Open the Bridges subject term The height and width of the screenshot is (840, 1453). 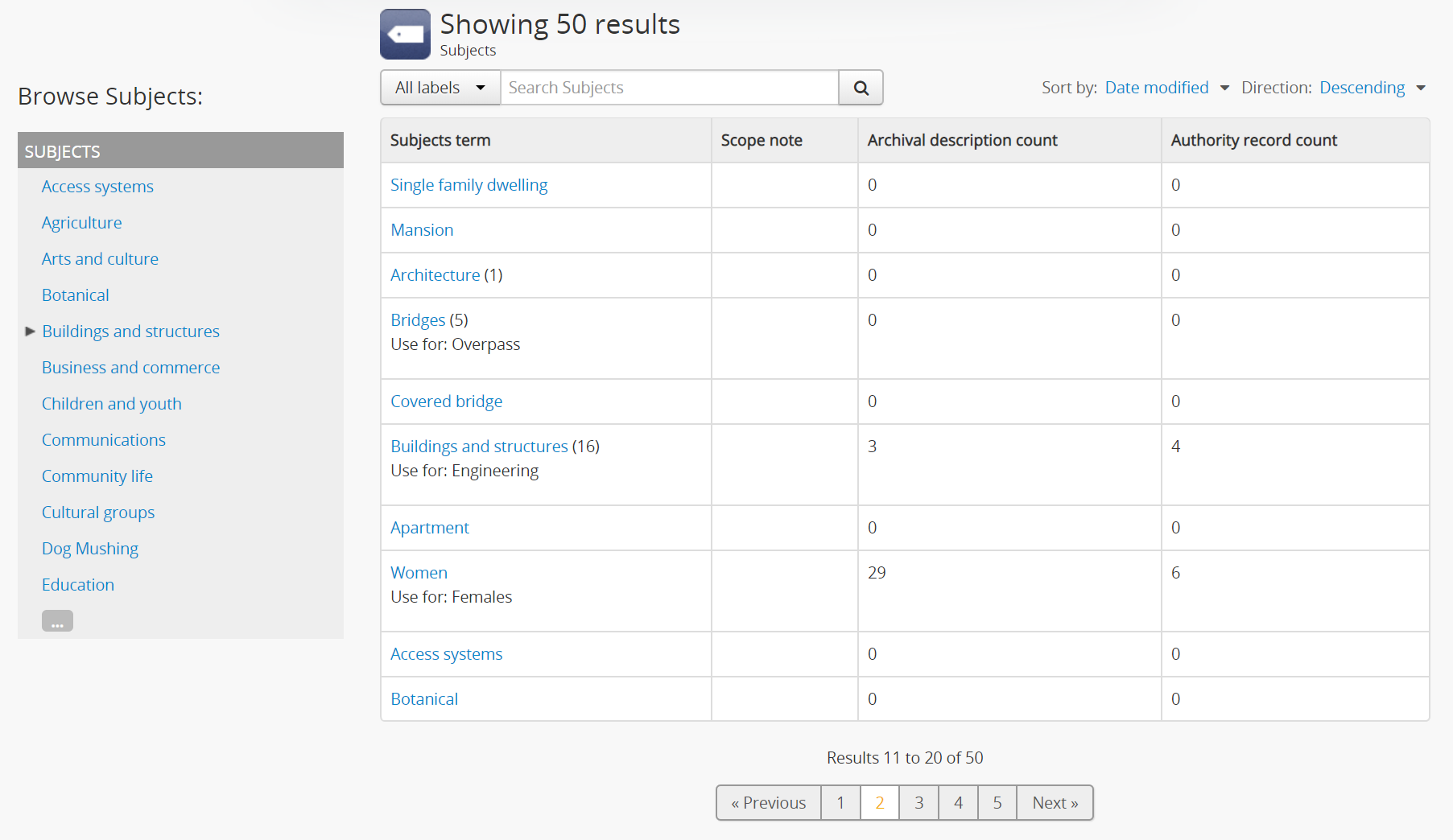tap(418, 319)
